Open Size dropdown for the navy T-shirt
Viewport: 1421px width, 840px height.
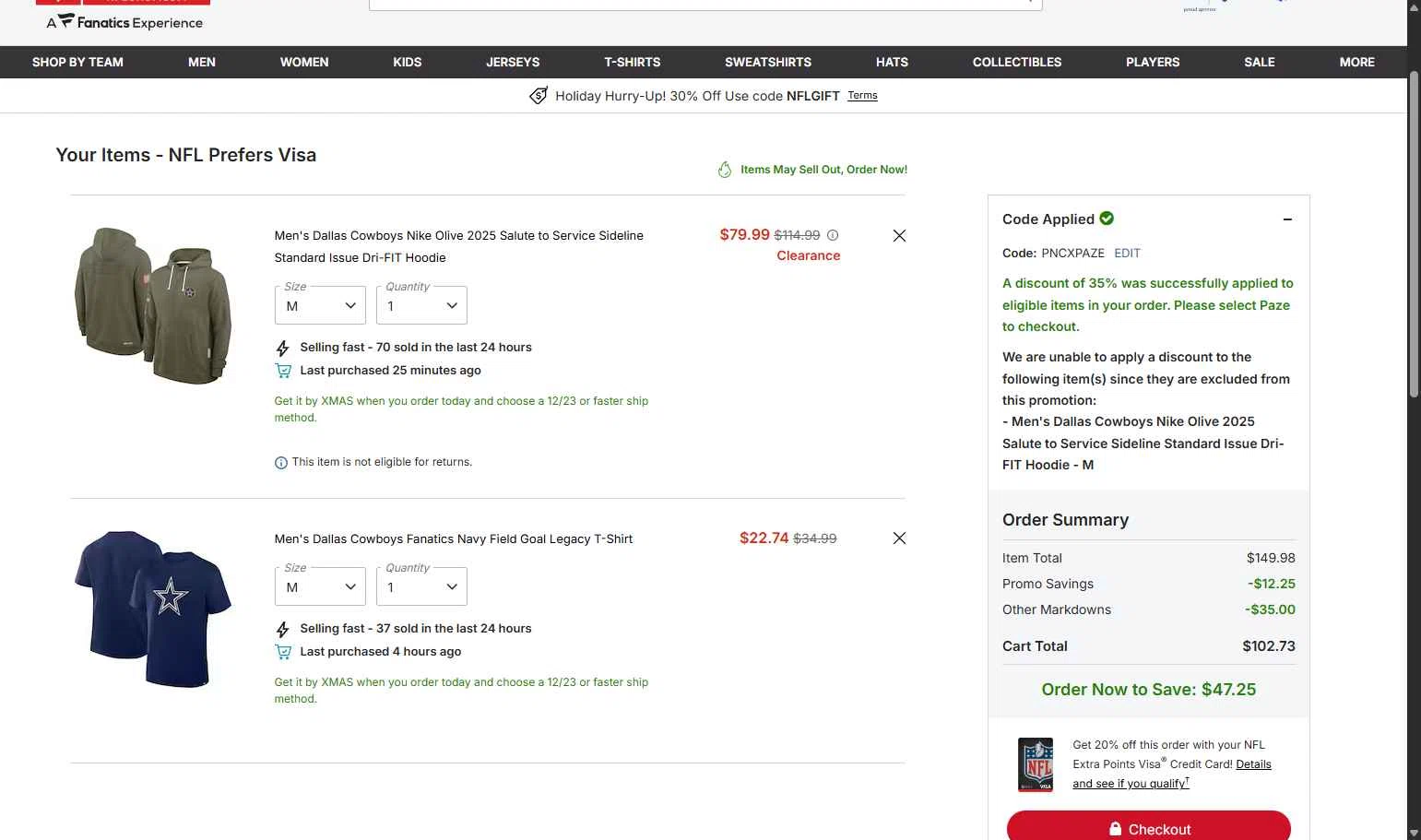click(320, 586)
